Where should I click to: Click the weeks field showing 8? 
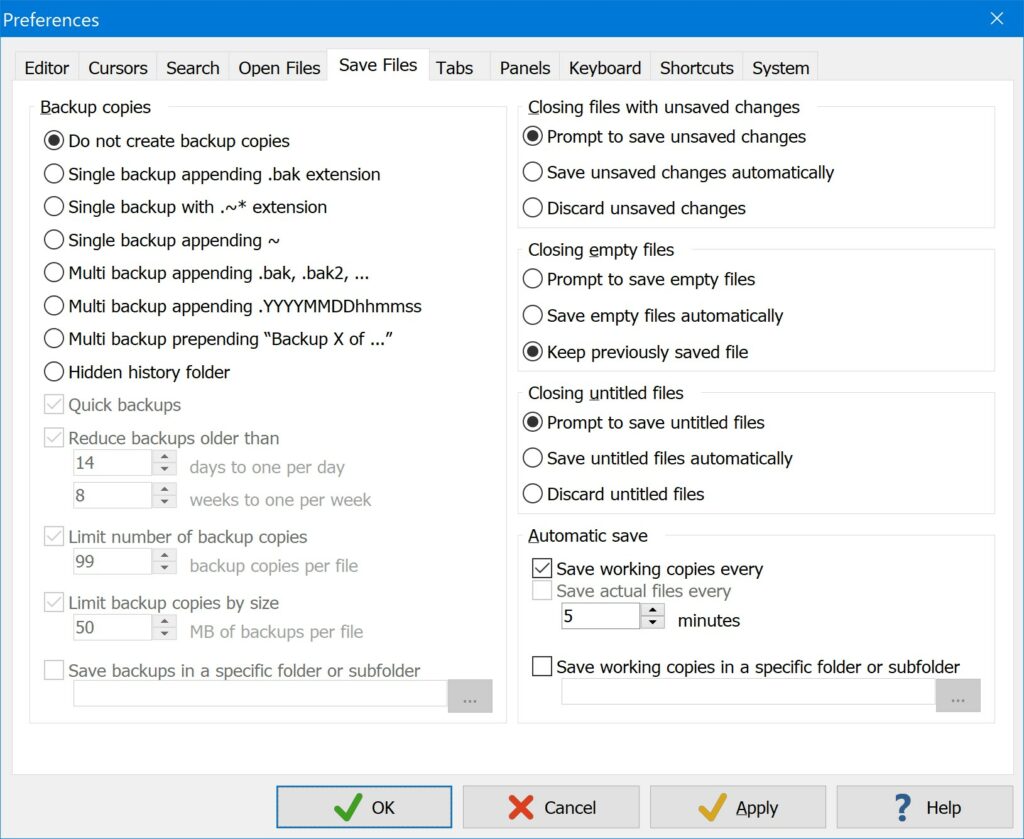pos(113,496)
